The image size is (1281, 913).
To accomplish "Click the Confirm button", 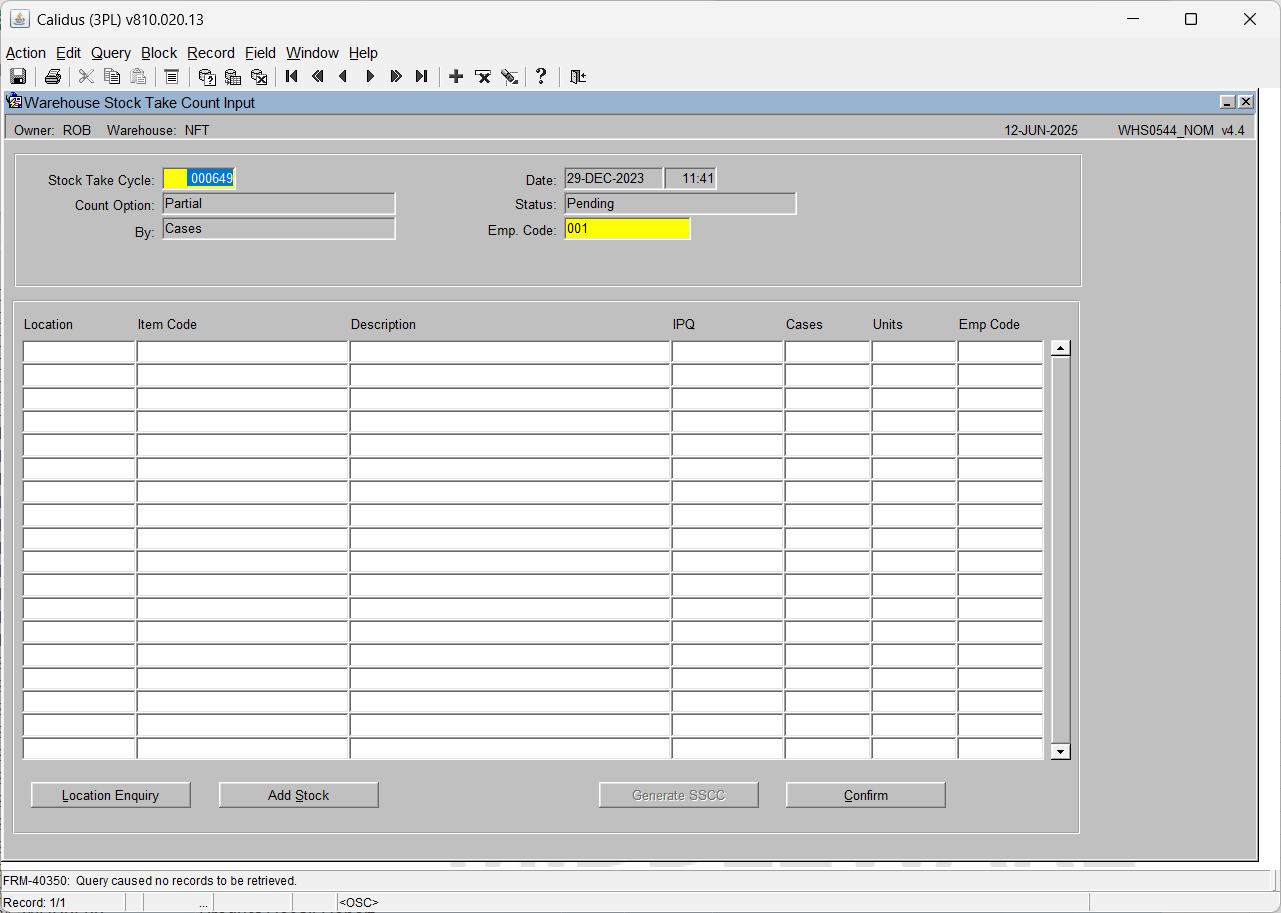I will (x=866, y=795).
